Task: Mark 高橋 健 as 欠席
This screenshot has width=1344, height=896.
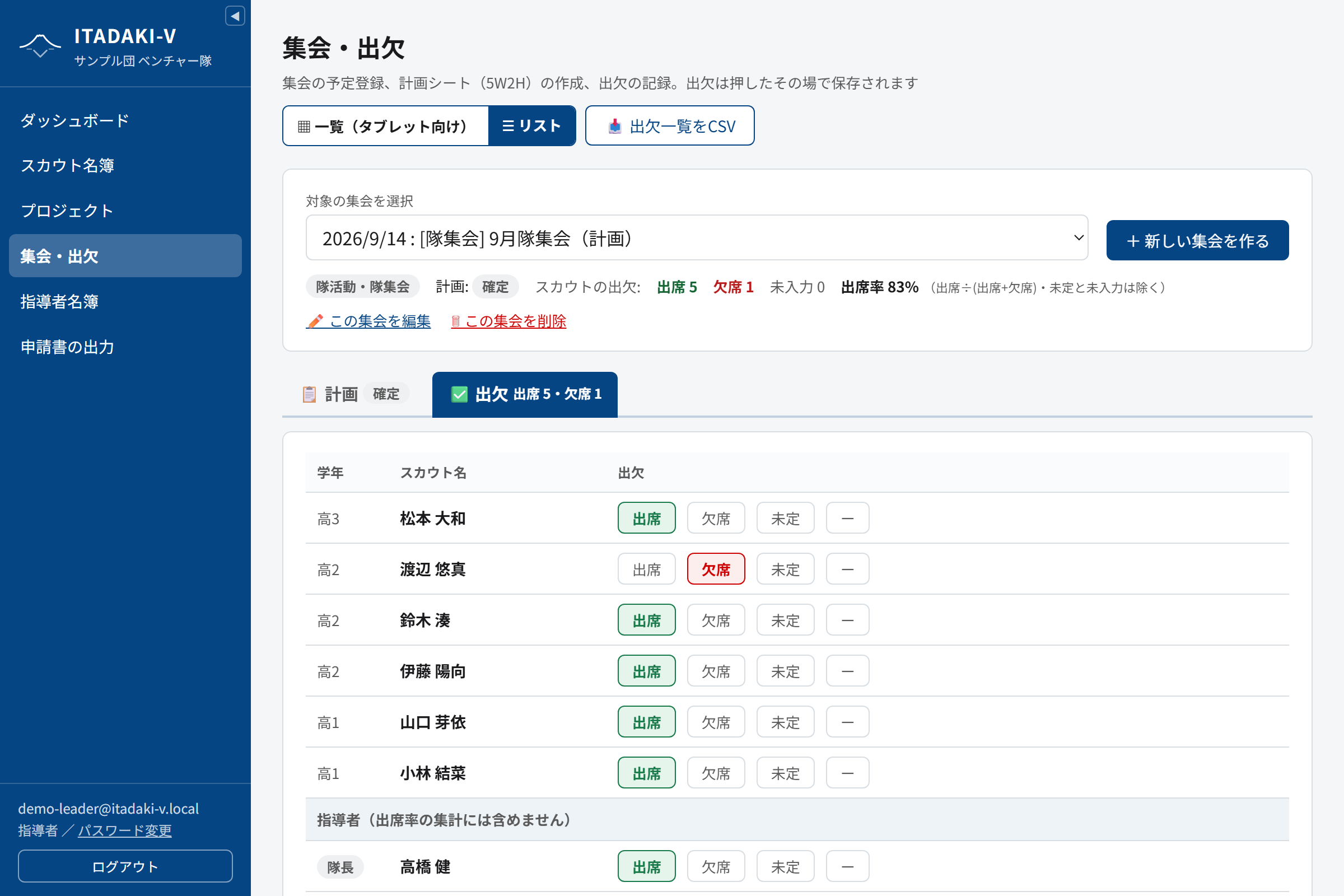Action: [x=716, y=866]
